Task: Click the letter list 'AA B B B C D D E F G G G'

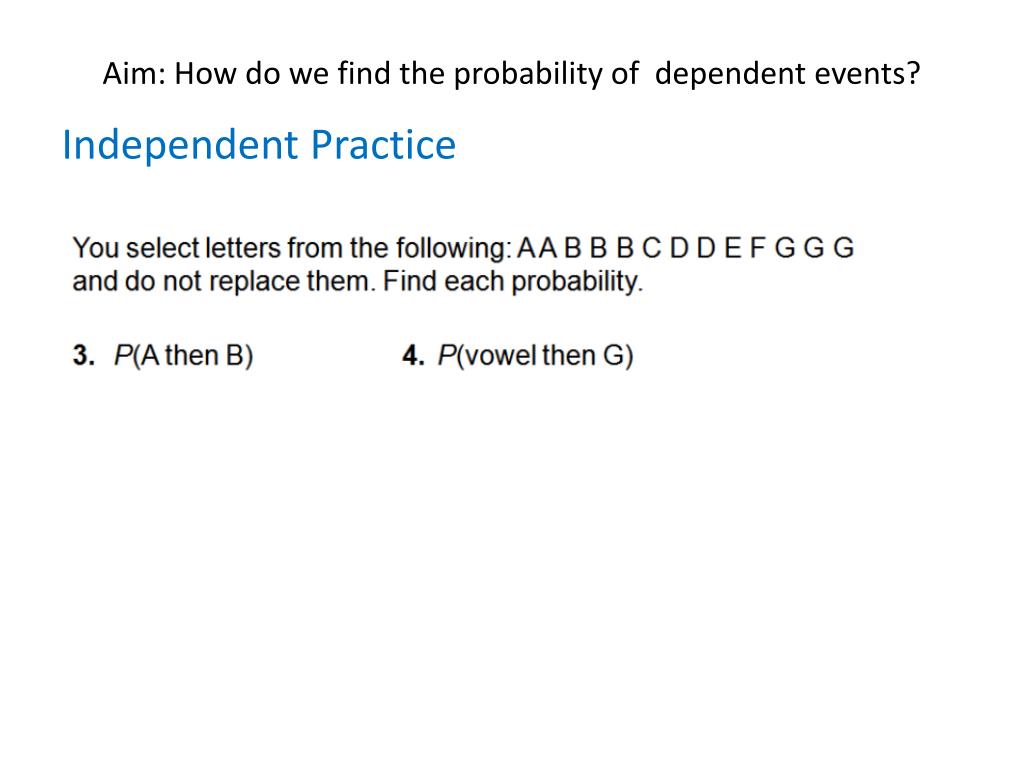Action: [685, 248]
